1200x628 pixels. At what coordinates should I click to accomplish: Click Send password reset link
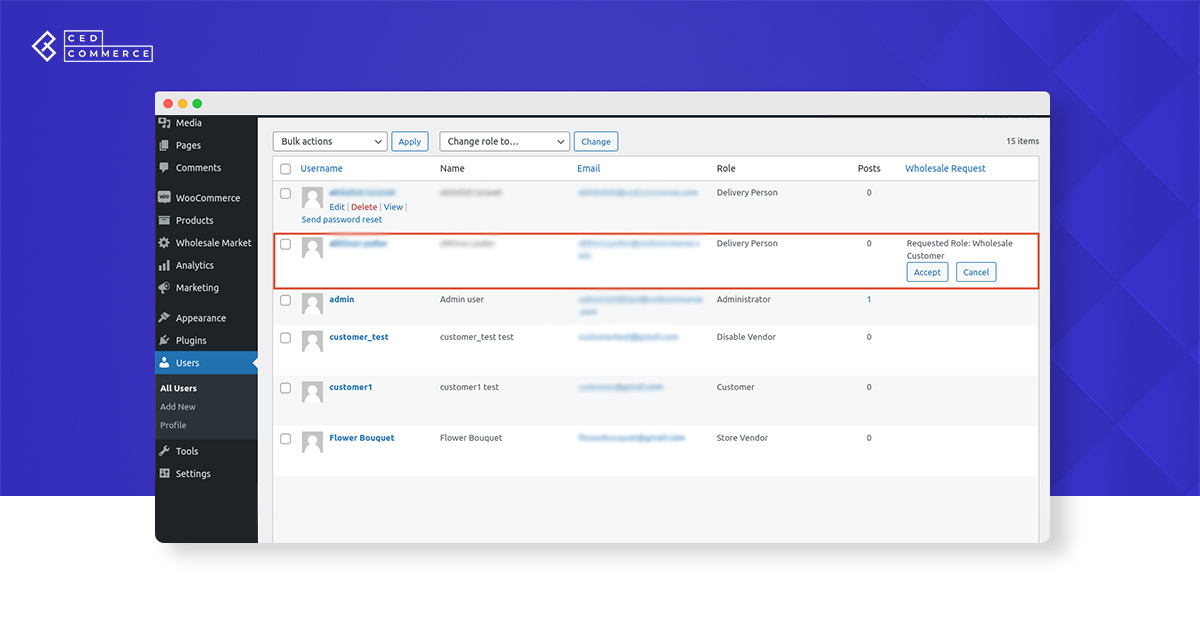(342, 220)
